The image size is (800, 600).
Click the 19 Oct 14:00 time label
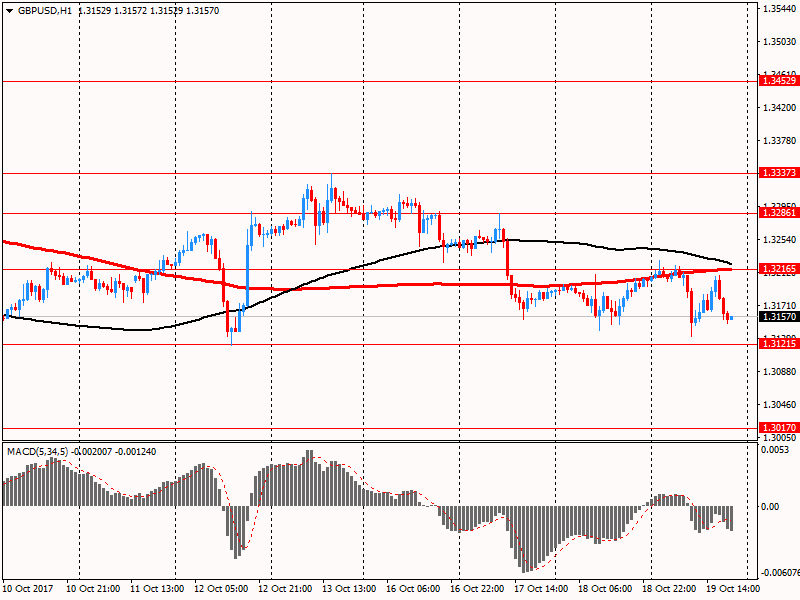(733, 589)
